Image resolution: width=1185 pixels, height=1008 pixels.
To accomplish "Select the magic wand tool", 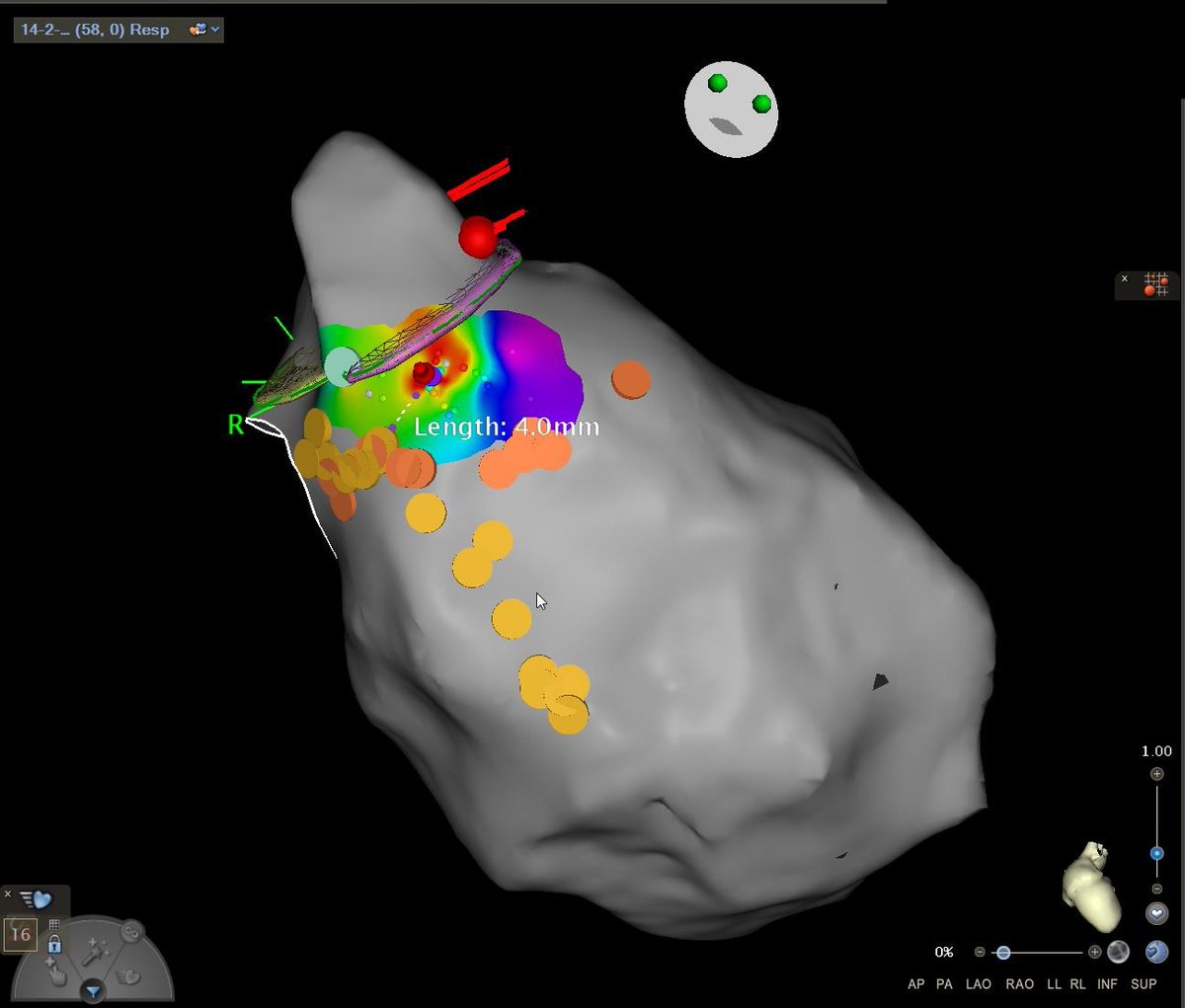I will pos(96,952).
